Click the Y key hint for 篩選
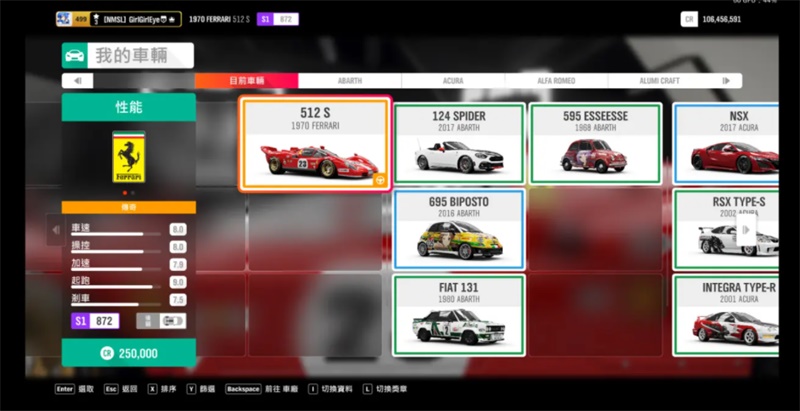The width and height of the screenshot is (800, 411). [x=191, y=389]
